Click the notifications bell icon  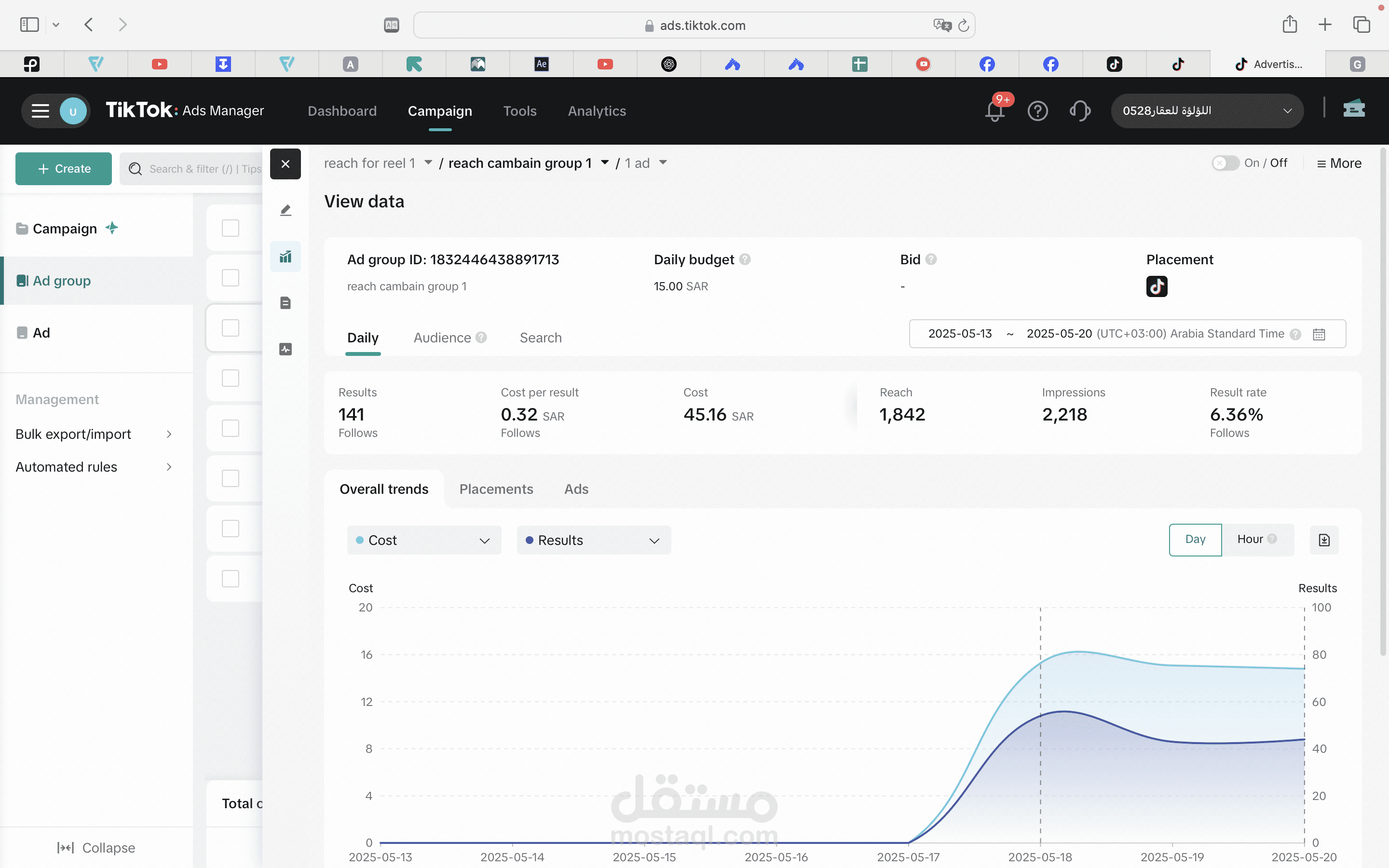(994, 110)
